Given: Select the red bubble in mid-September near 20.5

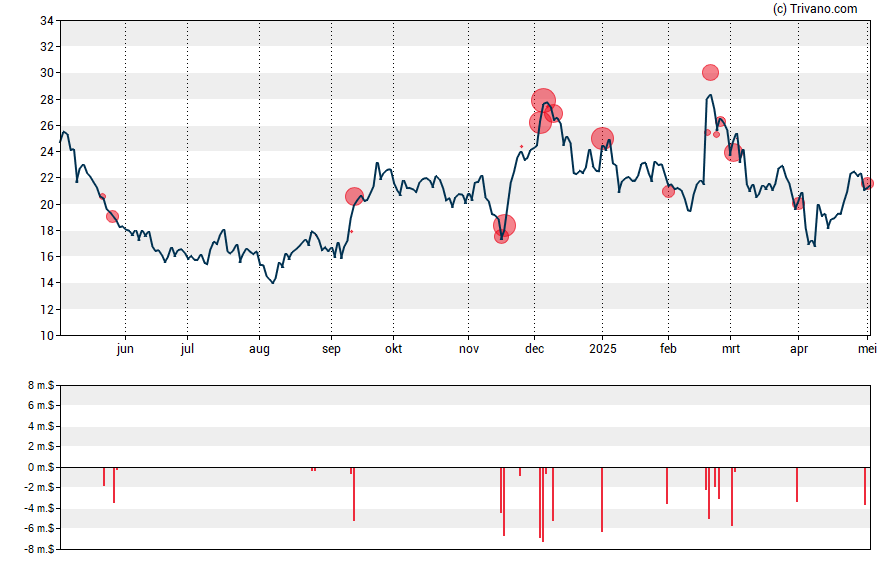Looking at the screenshot, I should [x=355, y=196].
